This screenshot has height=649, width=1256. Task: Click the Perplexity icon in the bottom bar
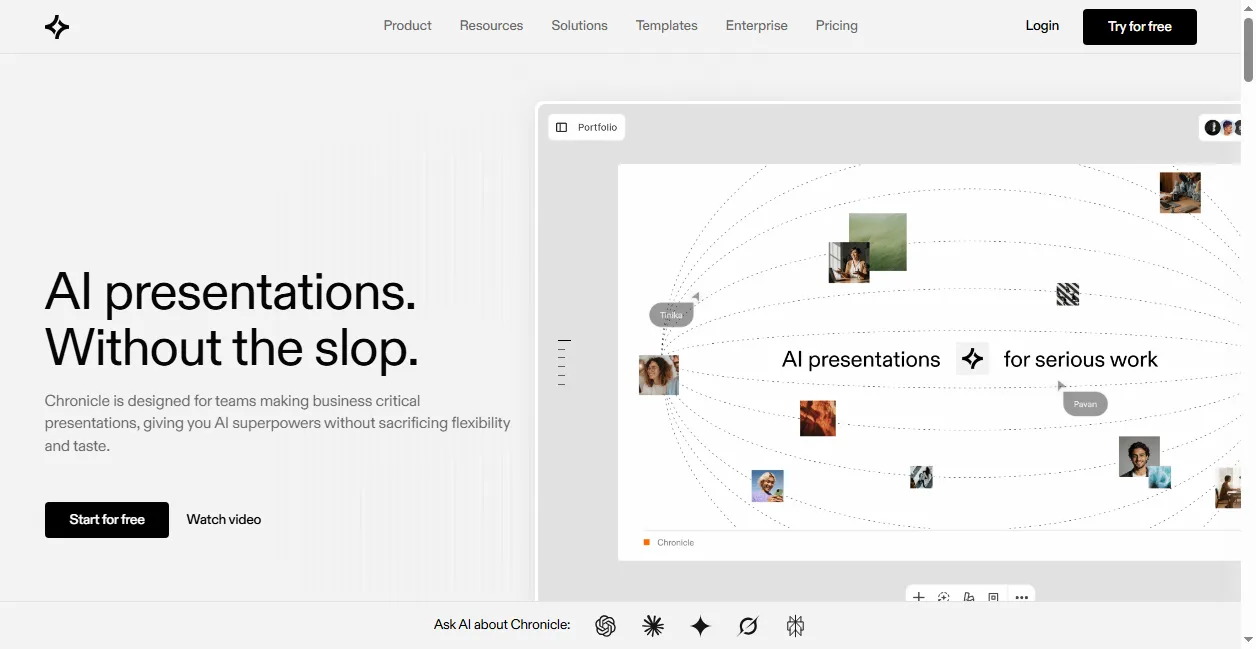(796, 626)
